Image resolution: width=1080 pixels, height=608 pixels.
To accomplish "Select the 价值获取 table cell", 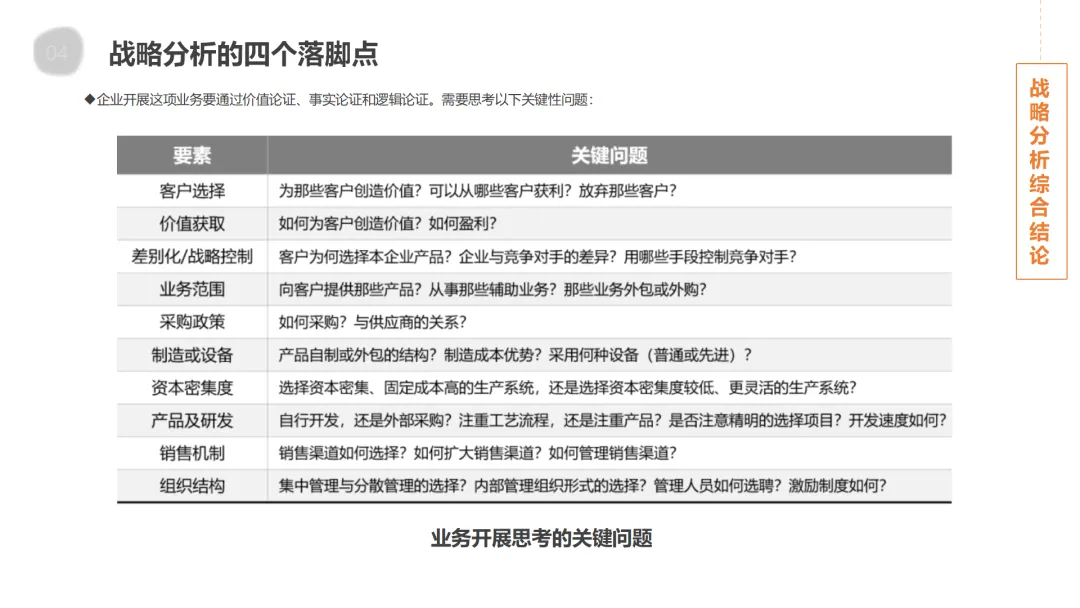I will pos(192,224).
